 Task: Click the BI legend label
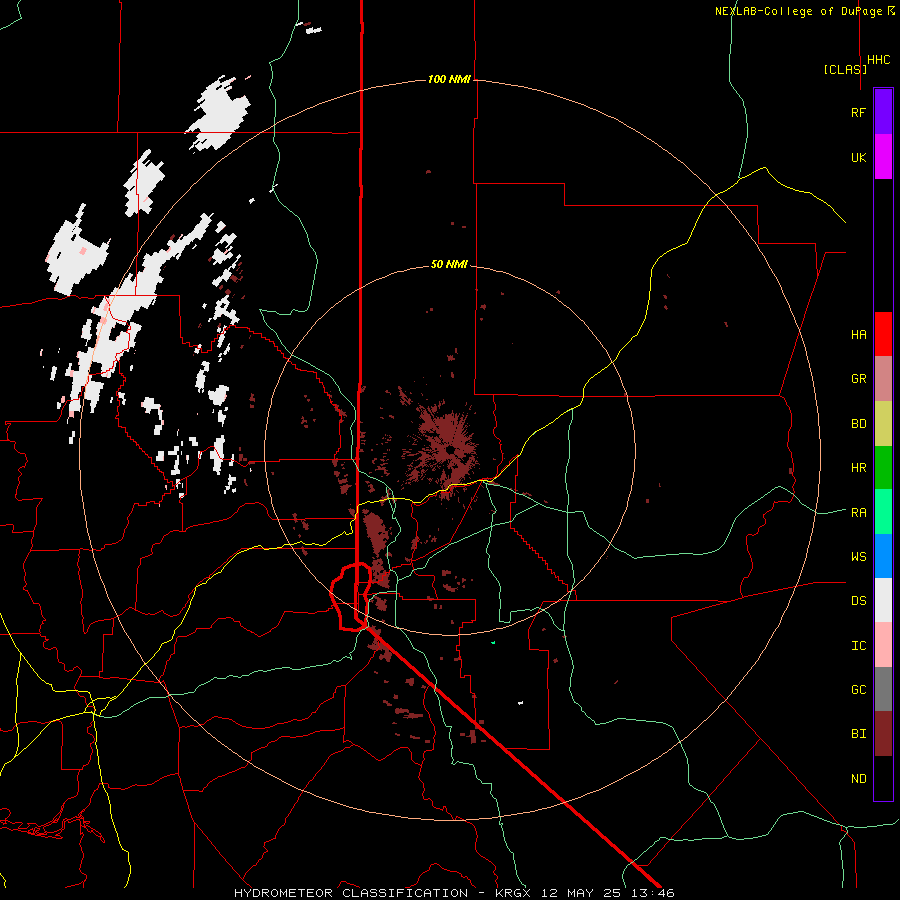[x=858, y=734]
